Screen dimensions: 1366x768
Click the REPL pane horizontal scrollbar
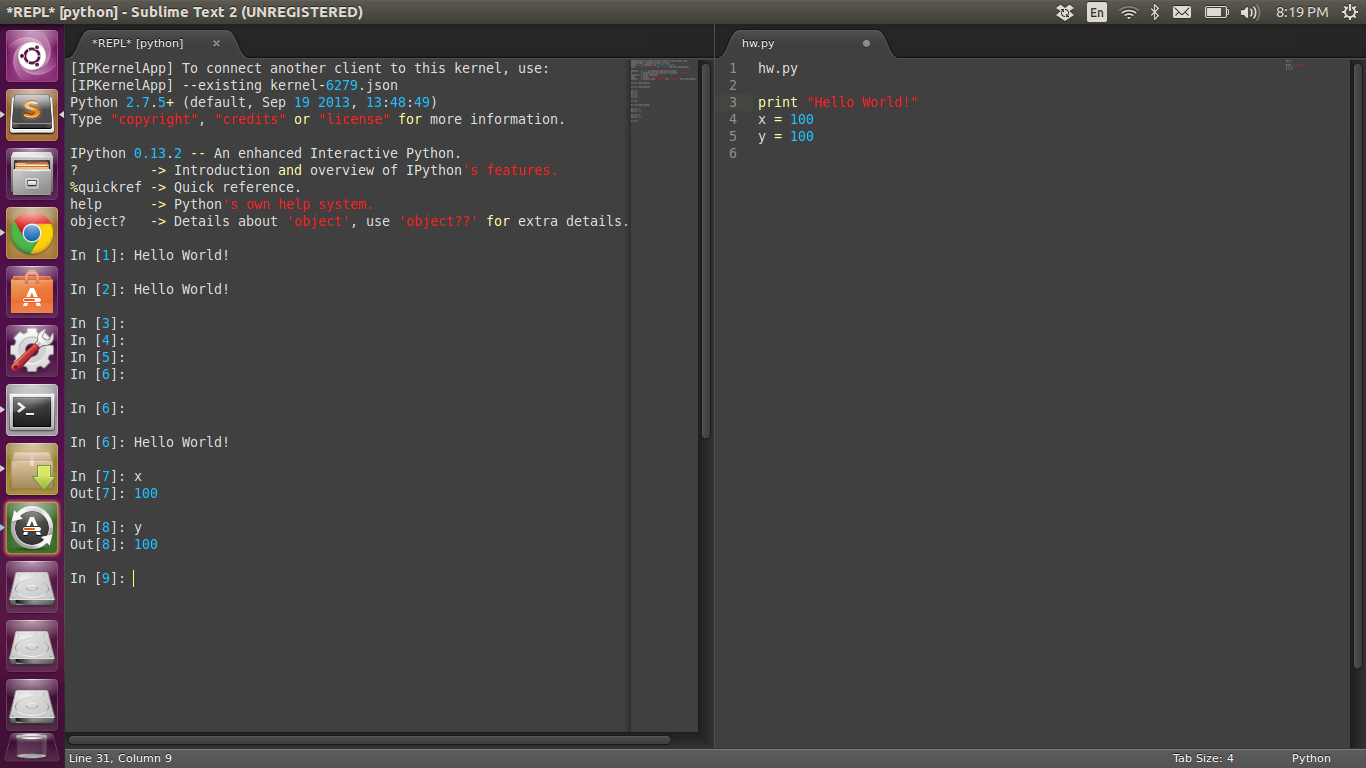pyautogui.click(x=369, y=740)
